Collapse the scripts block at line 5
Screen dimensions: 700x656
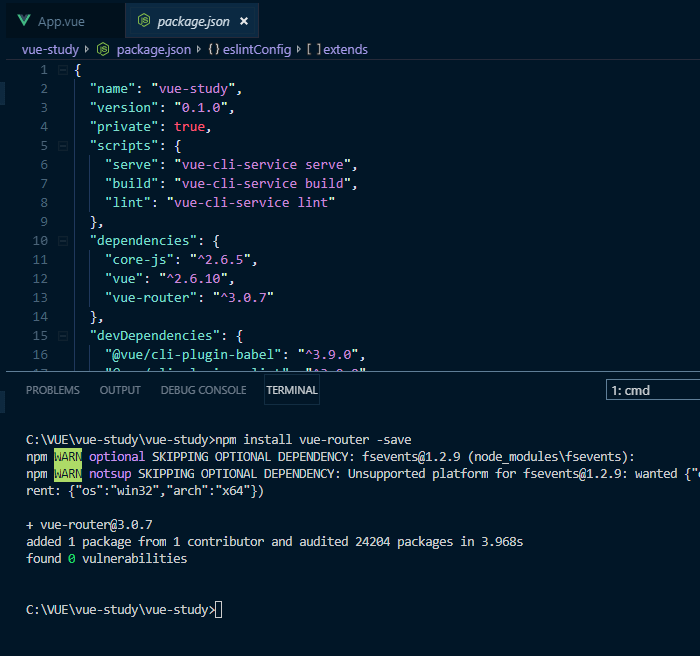[x=63, y=146]
